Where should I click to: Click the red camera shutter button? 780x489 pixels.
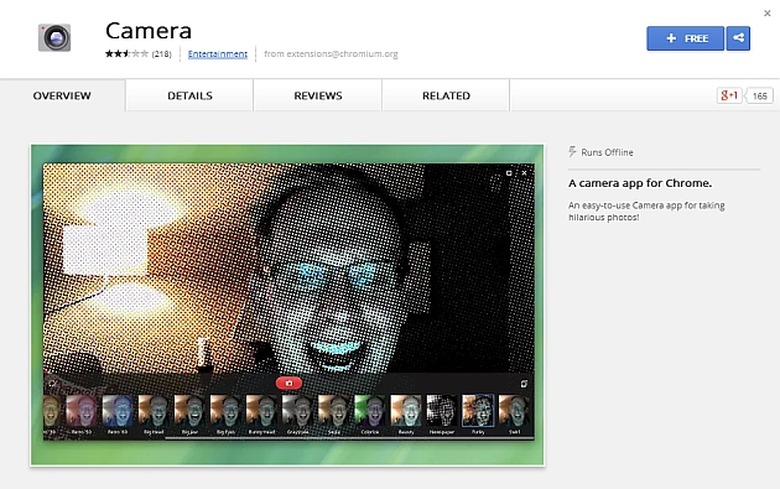(x=288, y=383)
